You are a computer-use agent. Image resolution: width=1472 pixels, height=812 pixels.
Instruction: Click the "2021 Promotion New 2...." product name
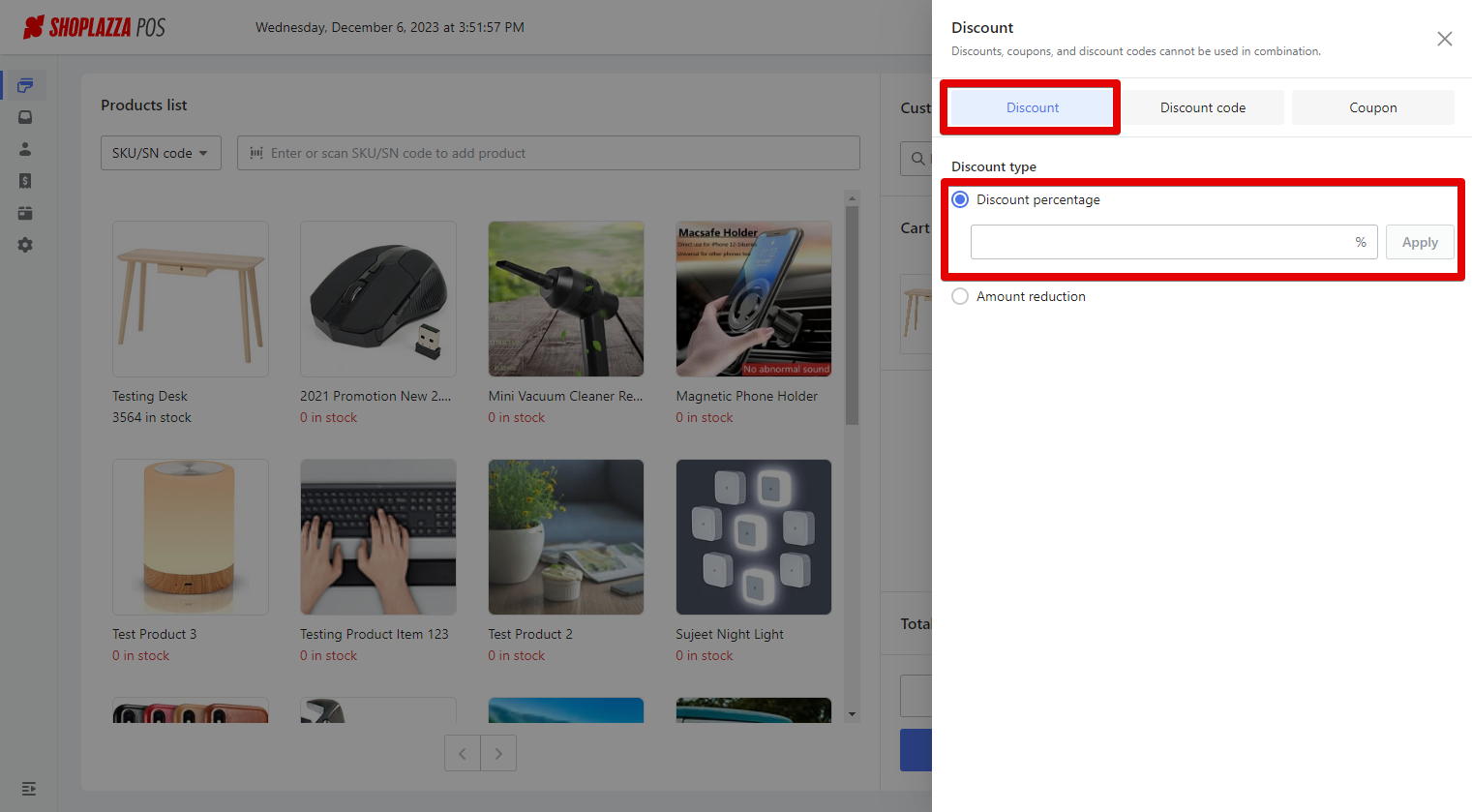[x=376, y=396]
